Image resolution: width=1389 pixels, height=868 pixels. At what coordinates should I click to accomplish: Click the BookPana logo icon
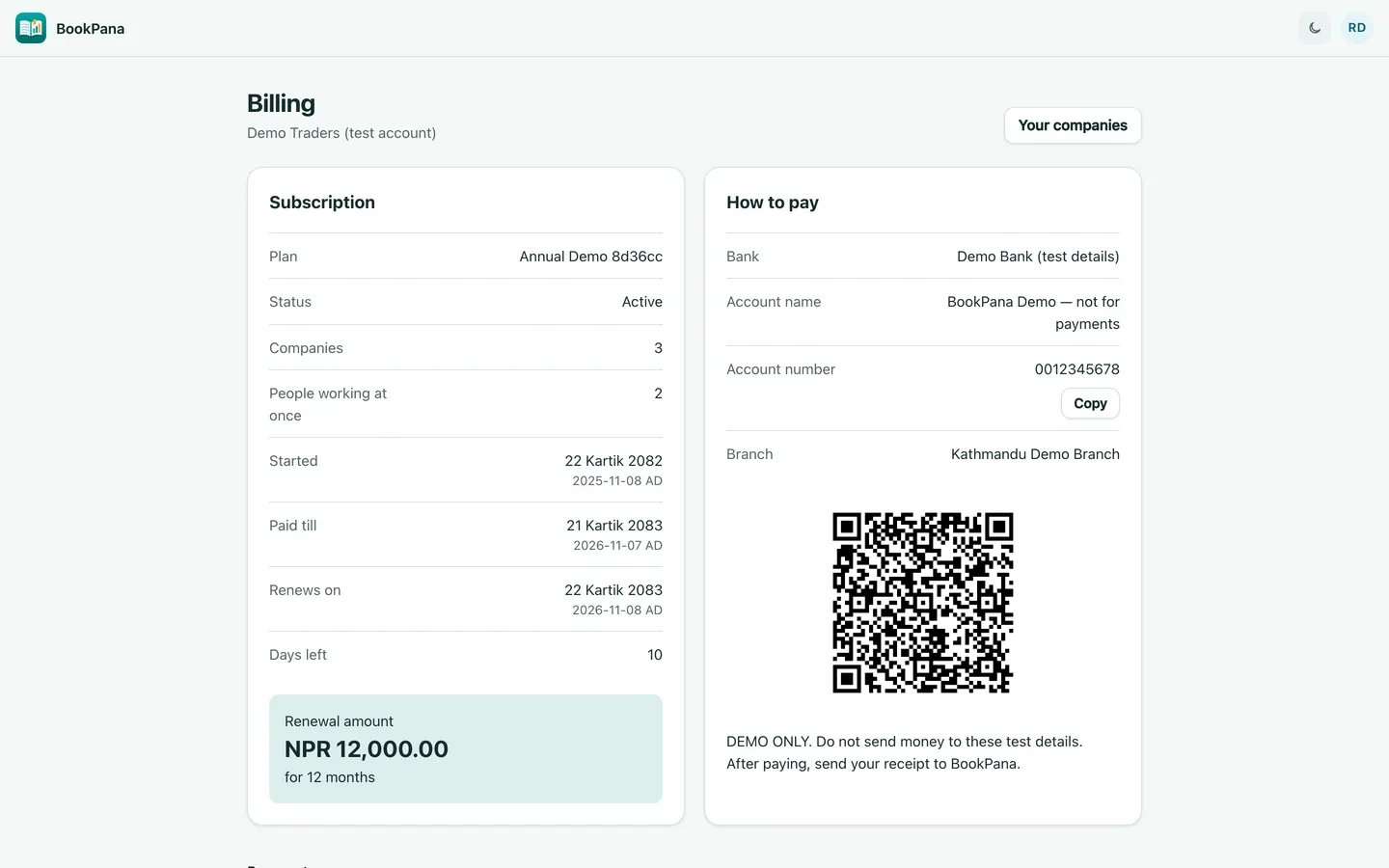pos(31,28)
